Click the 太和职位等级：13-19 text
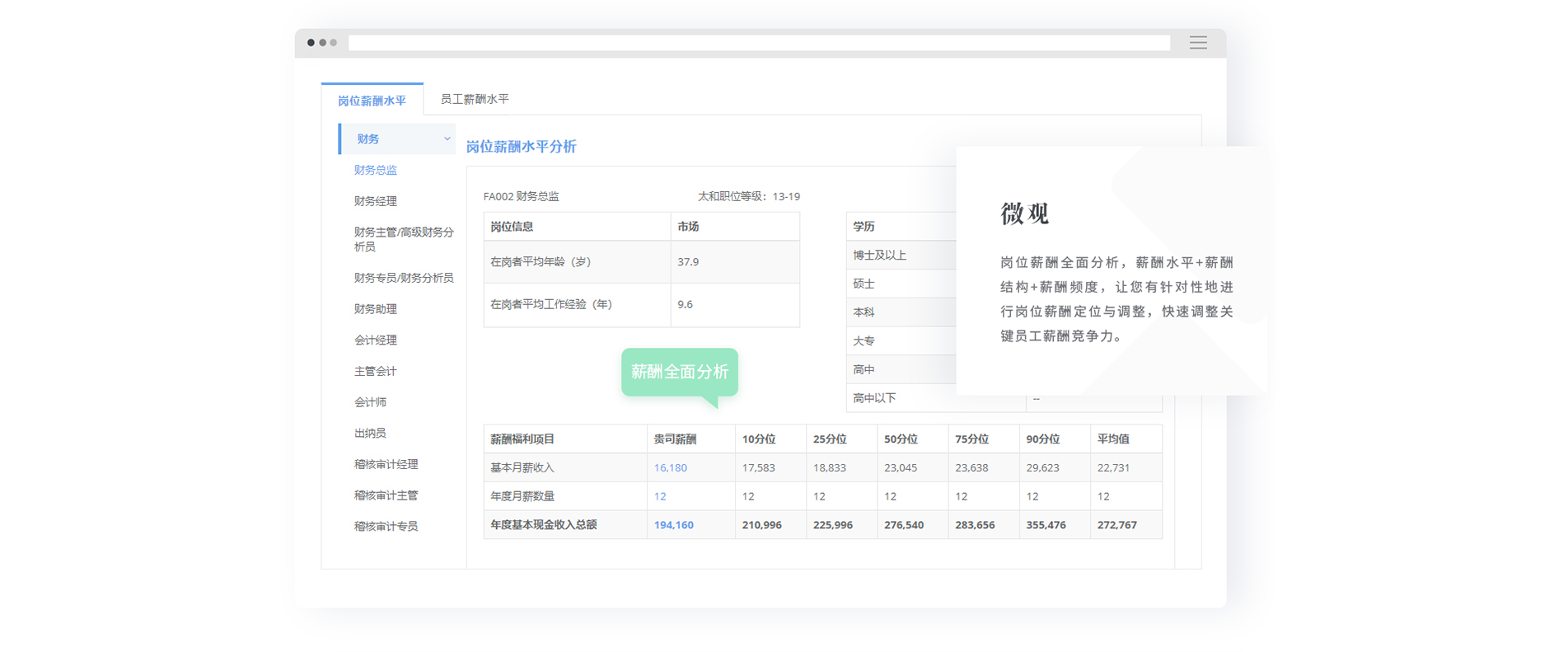The image size is (1568, 652). [x=749, y=196]
